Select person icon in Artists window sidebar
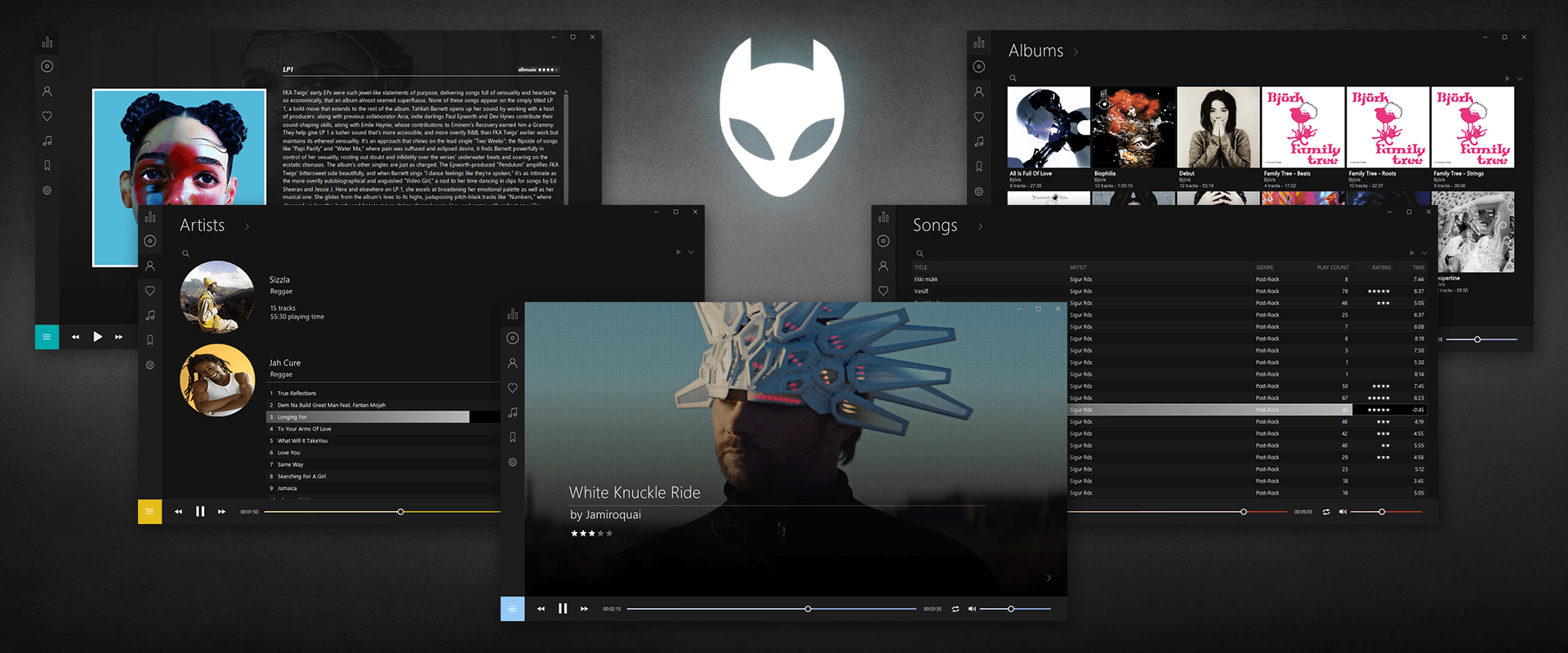The height and width of the screenshot is (653, 1568). pos(150,266)
